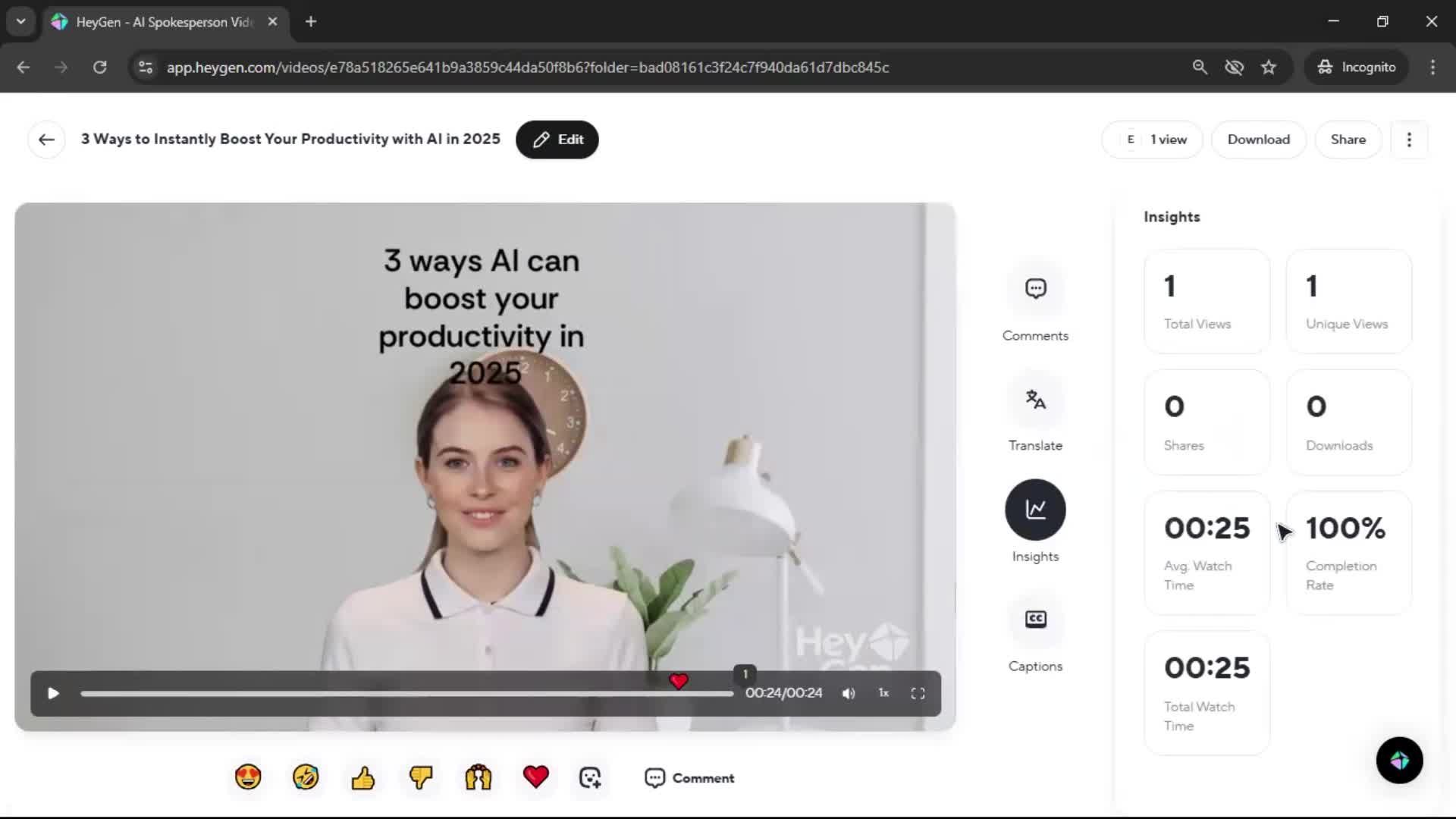Image resolution: width=1456 pixels, height=819 pixels.
Task: Open the Comments panel icon
Action: (1035, 289)
